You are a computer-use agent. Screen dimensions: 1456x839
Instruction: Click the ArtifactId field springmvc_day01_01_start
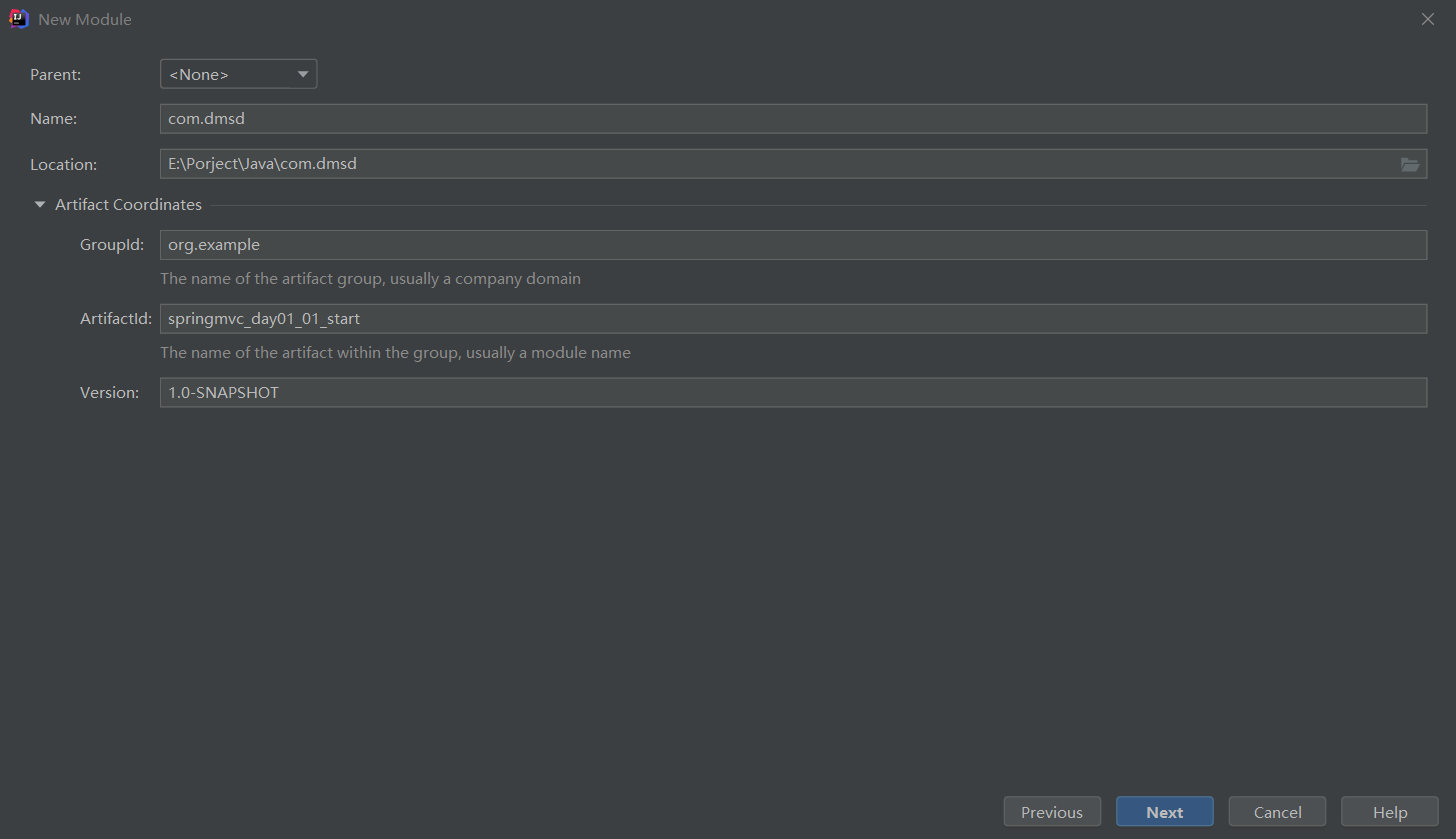click(793, 319)
